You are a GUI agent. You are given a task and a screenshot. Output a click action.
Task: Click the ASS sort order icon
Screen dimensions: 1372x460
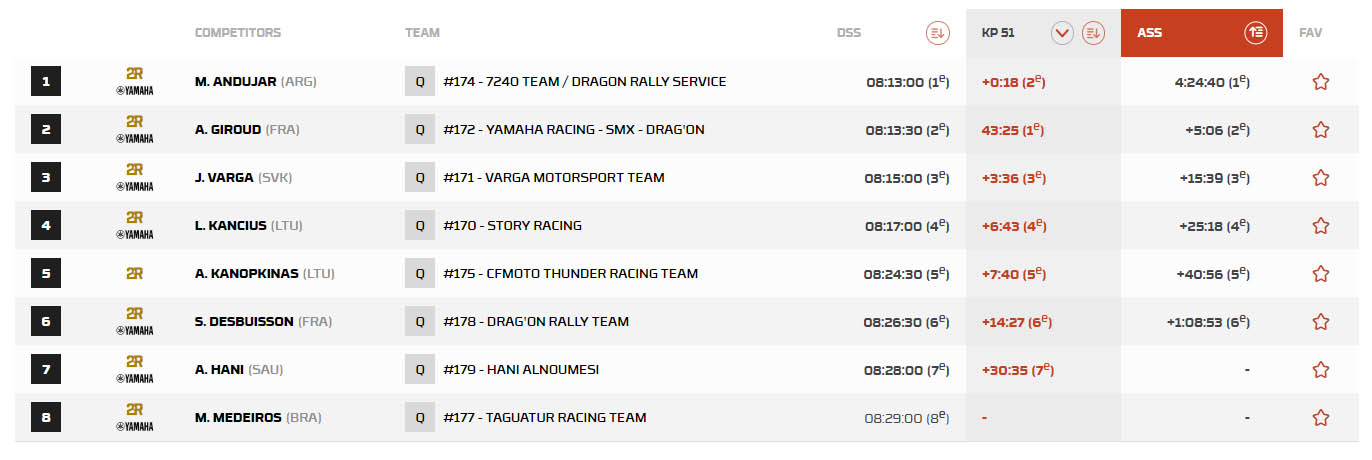click(x=1256, y=33)
